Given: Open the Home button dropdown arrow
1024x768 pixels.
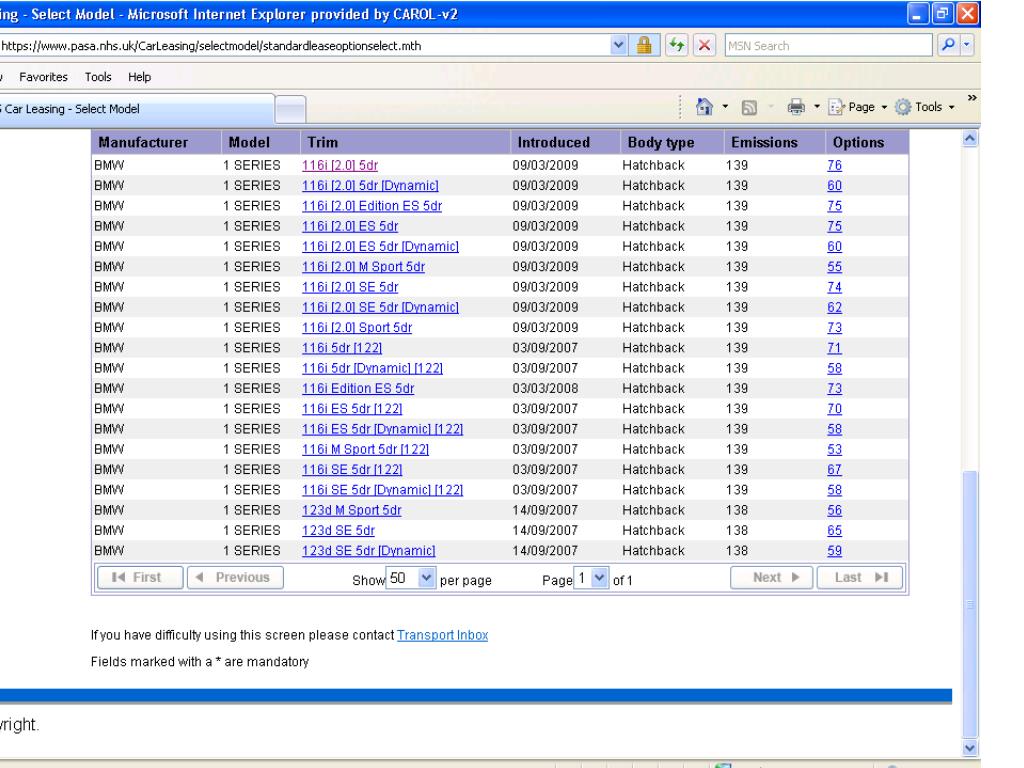Looking at the screenshot, I should pyautogui.click(x=725, y=106).
